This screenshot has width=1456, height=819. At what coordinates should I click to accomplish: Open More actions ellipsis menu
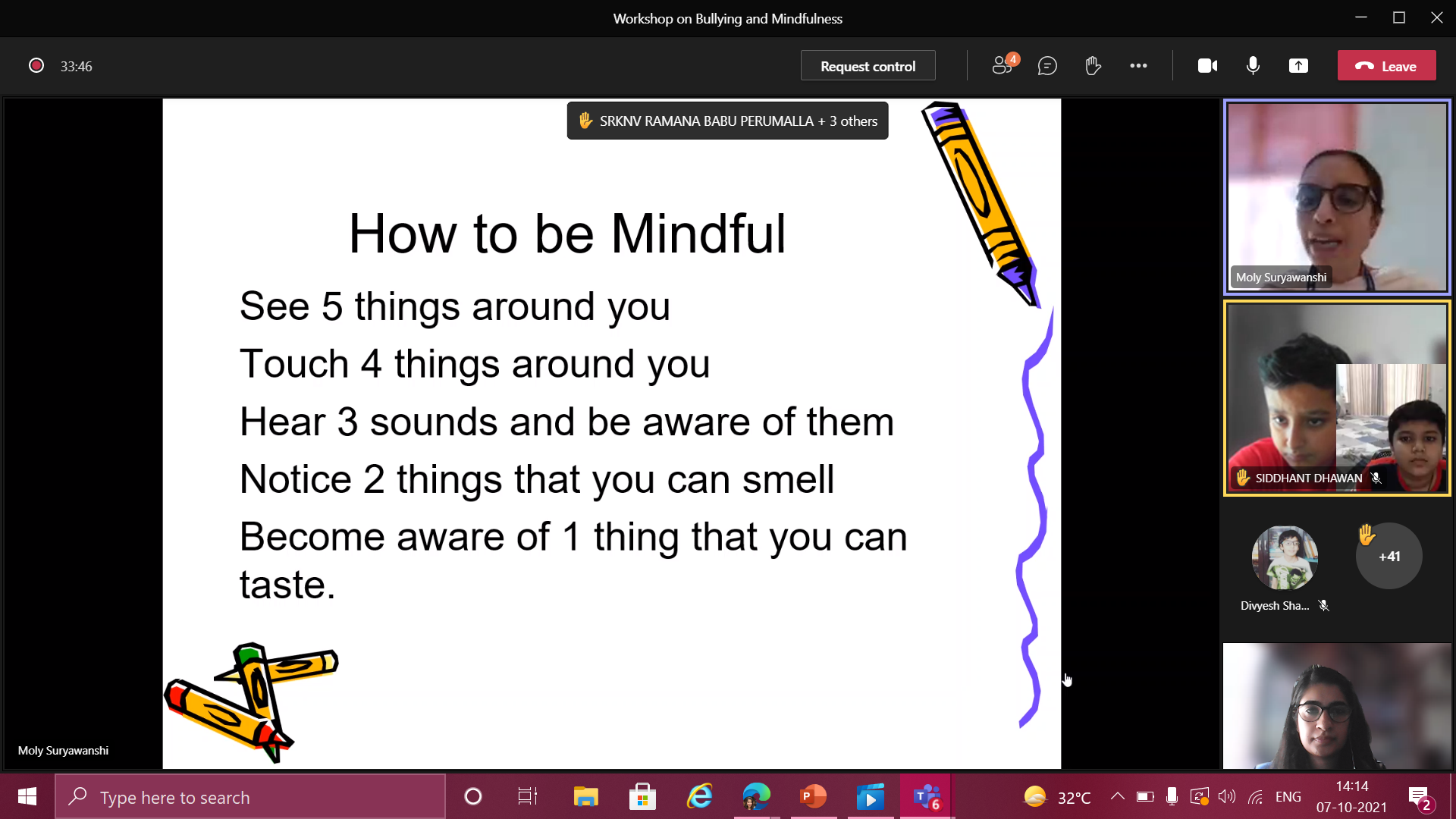click(1138, 66)
